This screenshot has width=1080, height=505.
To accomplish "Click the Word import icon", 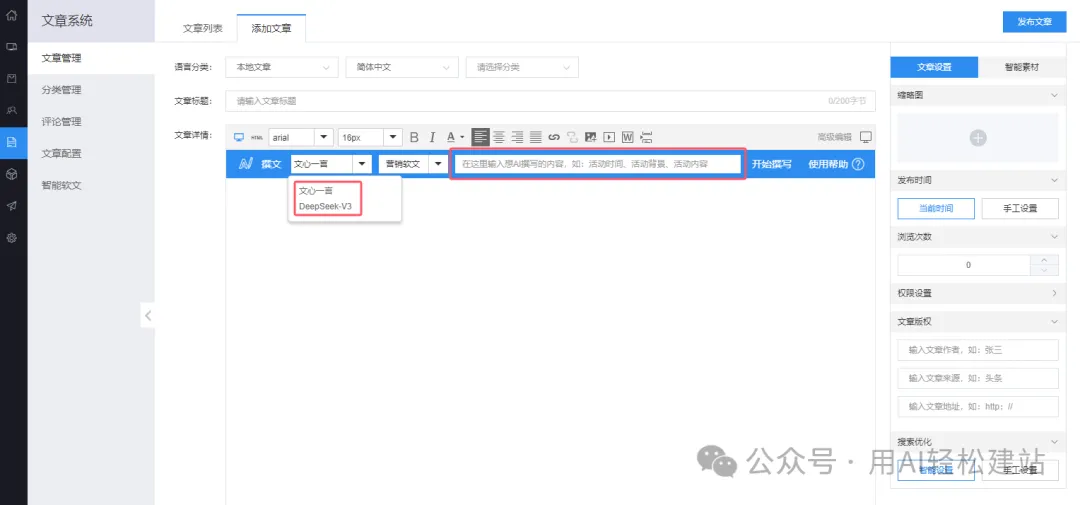I will [627, 137].
